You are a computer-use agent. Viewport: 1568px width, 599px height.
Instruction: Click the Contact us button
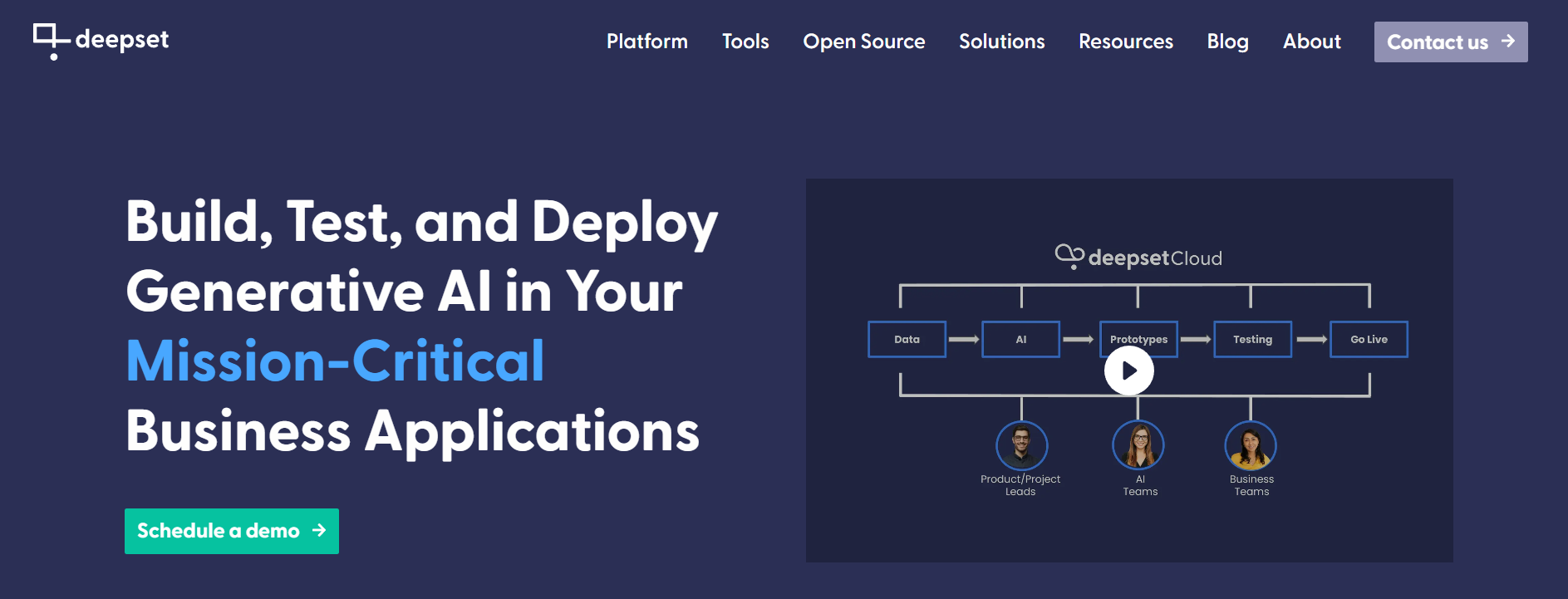tap(1451, 42)
